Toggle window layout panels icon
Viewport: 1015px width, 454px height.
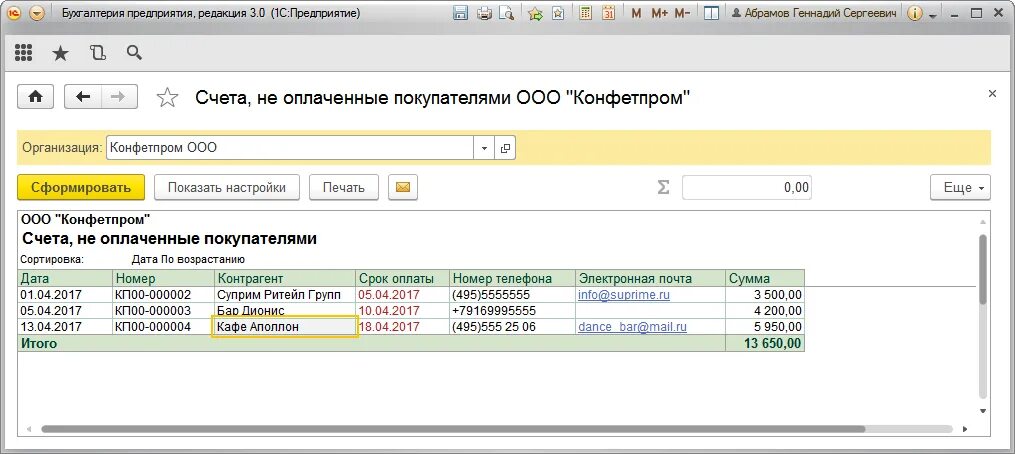(711, 13)
